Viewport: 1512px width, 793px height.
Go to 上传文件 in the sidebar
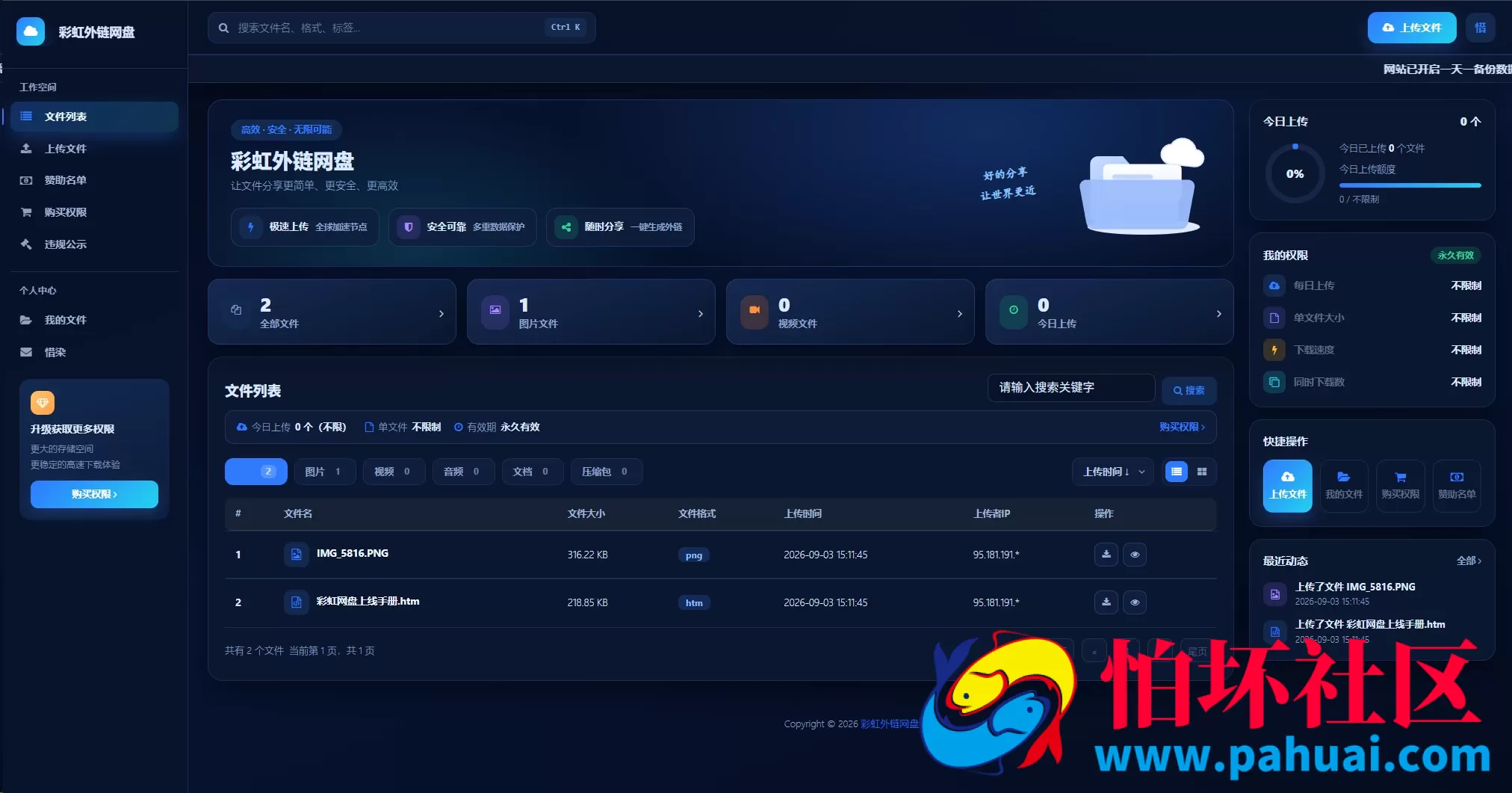coord(94,149)
